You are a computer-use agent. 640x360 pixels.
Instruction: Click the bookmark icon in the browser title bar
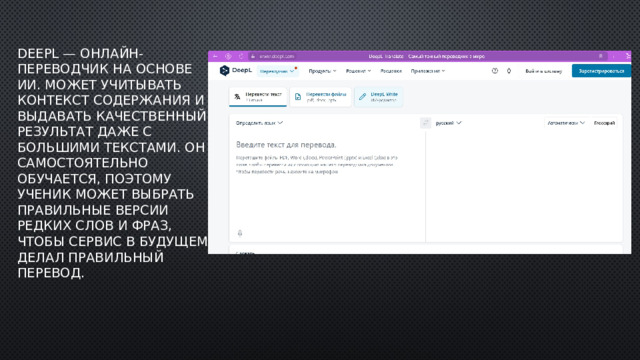pos(600,56)
